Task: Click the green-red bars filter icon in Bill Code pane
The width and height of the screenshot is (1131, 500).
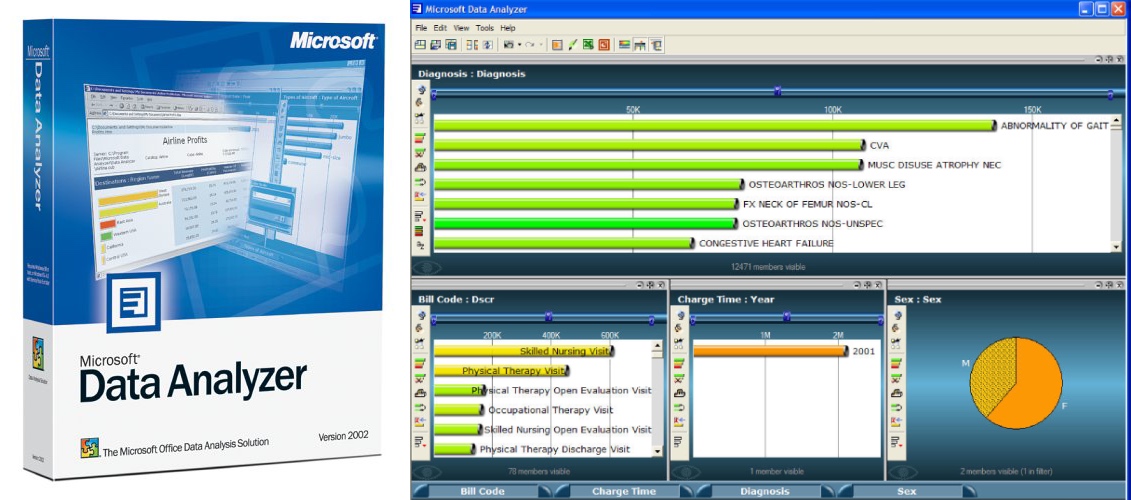Action: 420,363
